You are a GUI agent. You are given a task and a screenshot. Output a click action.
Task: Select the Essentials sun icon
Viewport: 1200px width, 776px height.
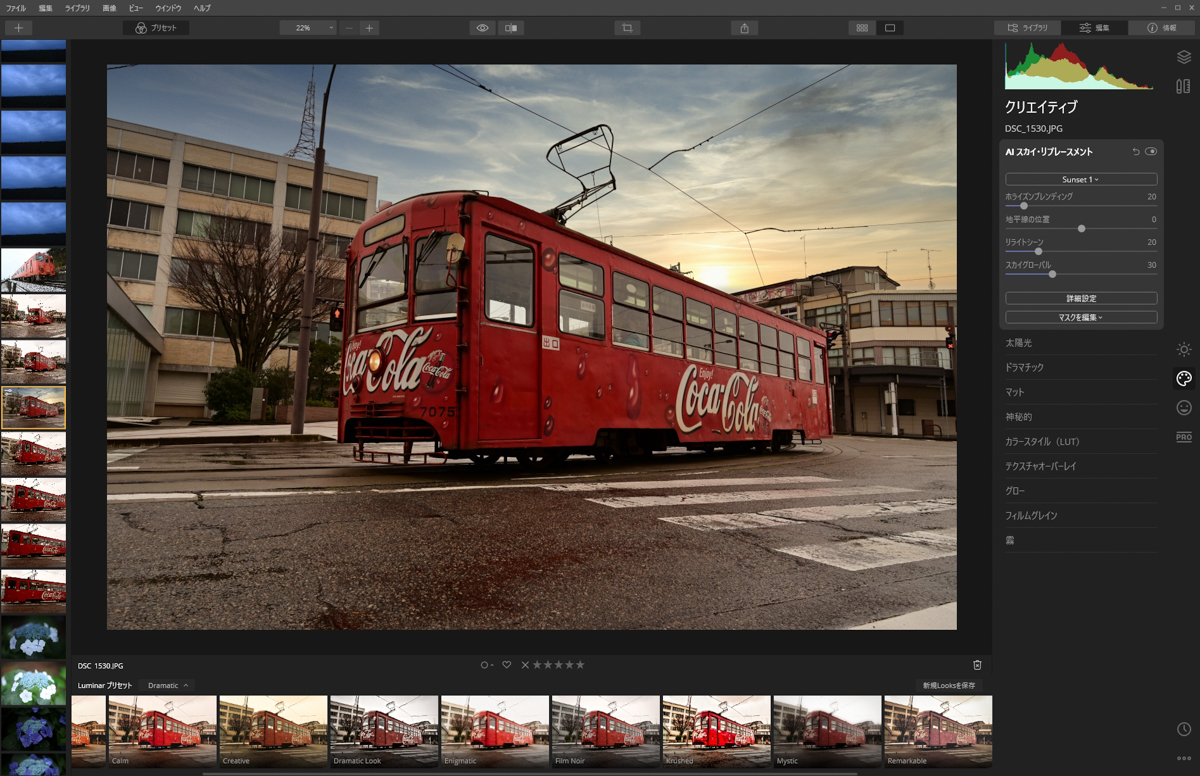(1184, 349)
